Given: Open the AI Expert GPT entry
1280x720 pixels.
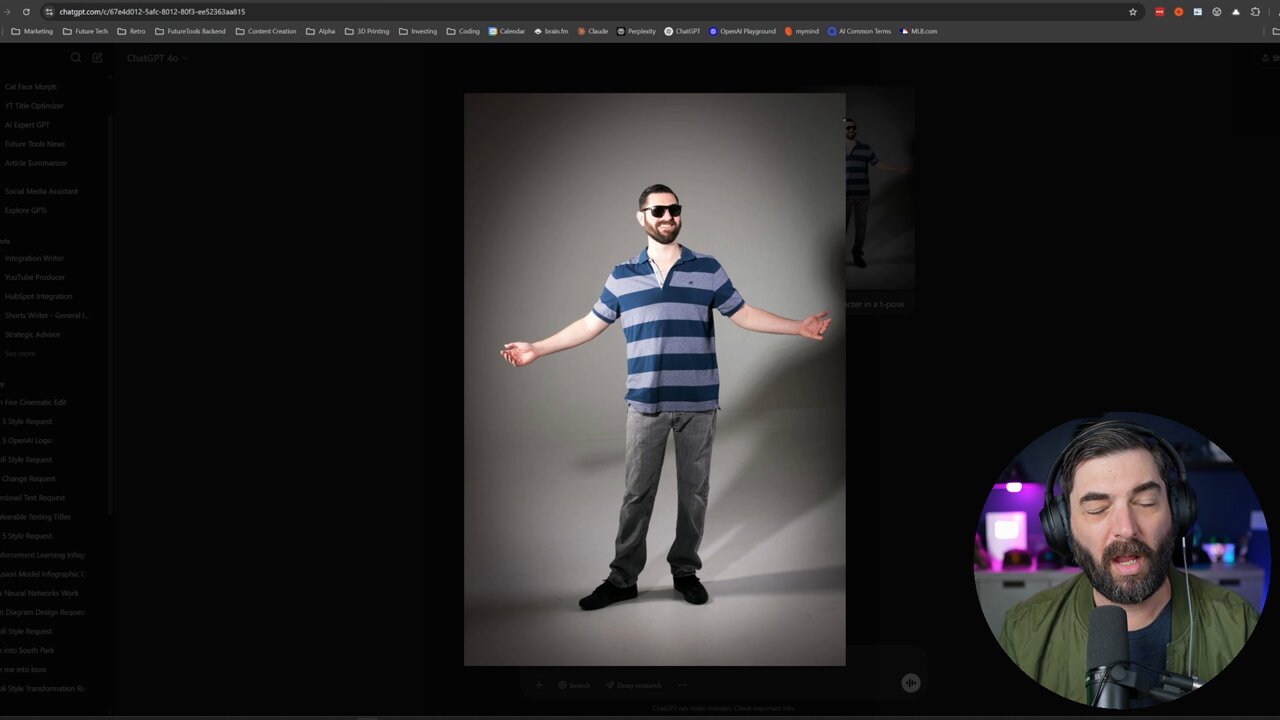Looking at the screenshot, I should pos(27,125).
